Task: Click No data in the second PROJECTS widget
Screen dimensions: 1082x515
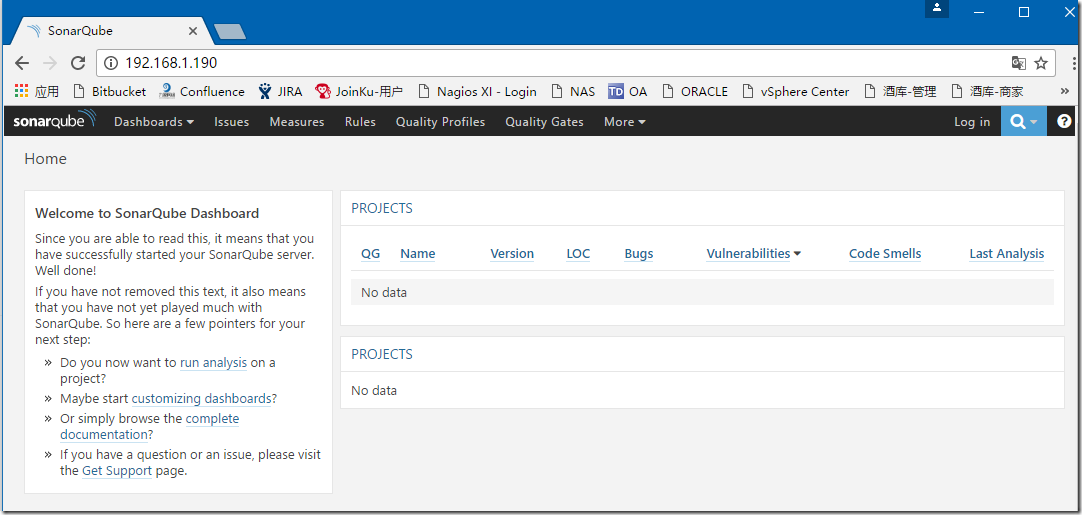Action: coord(374,390)
